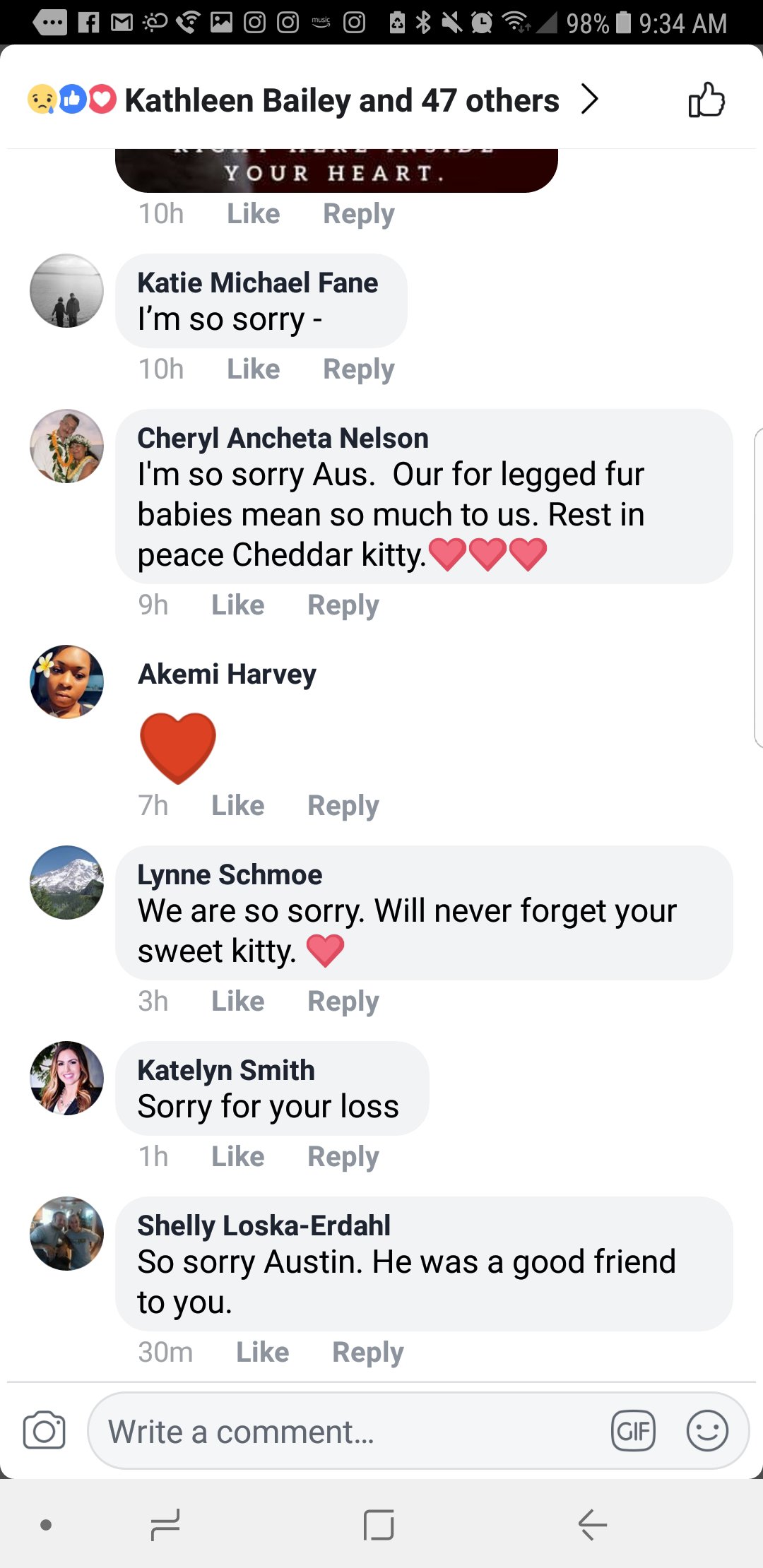This screenshot has width=763, height=1568.
Task: Tap the thumbs-up like icon at top right
Action: (x=707, y=100)
